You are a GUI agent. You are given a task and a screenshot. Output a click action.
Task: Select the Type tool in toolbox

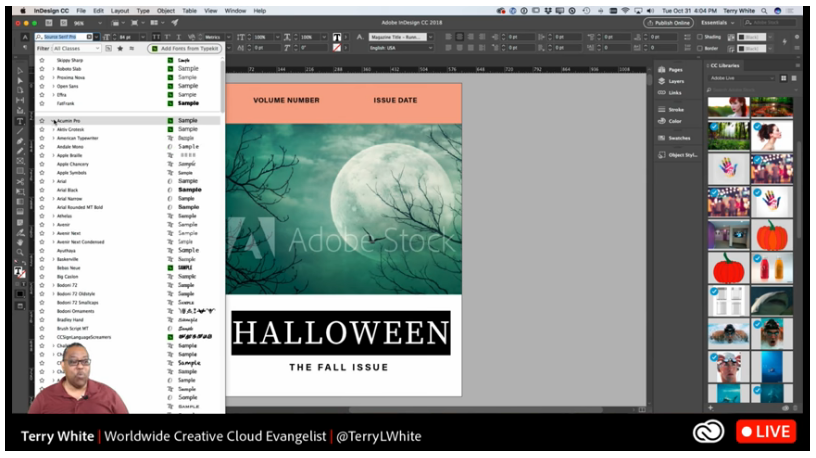click(x=20, y=121)
